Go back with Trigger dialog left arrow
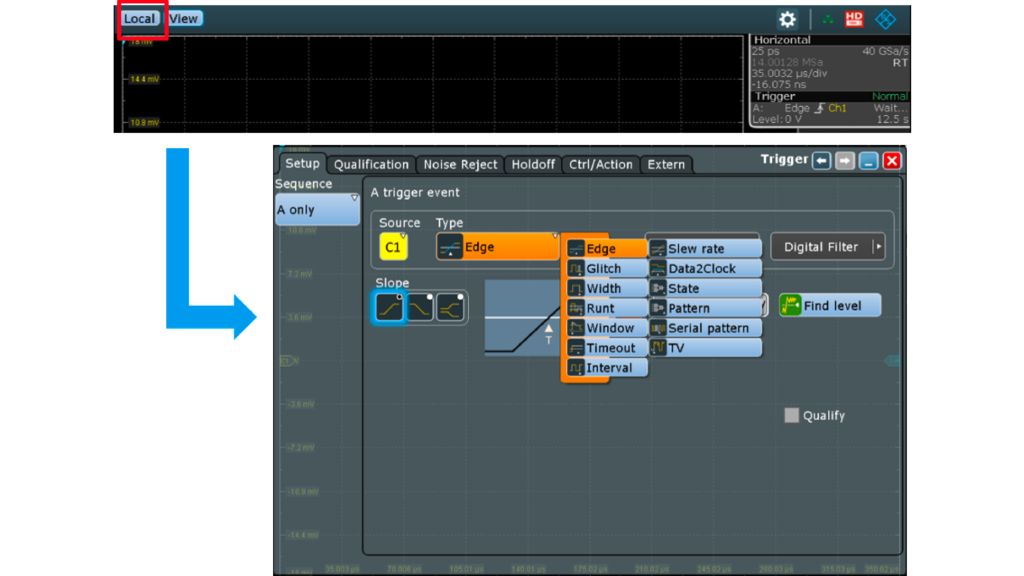Image resolution: width=1024 pixels, height=576 pixels. pyautogui.click(x=822, y=161)
